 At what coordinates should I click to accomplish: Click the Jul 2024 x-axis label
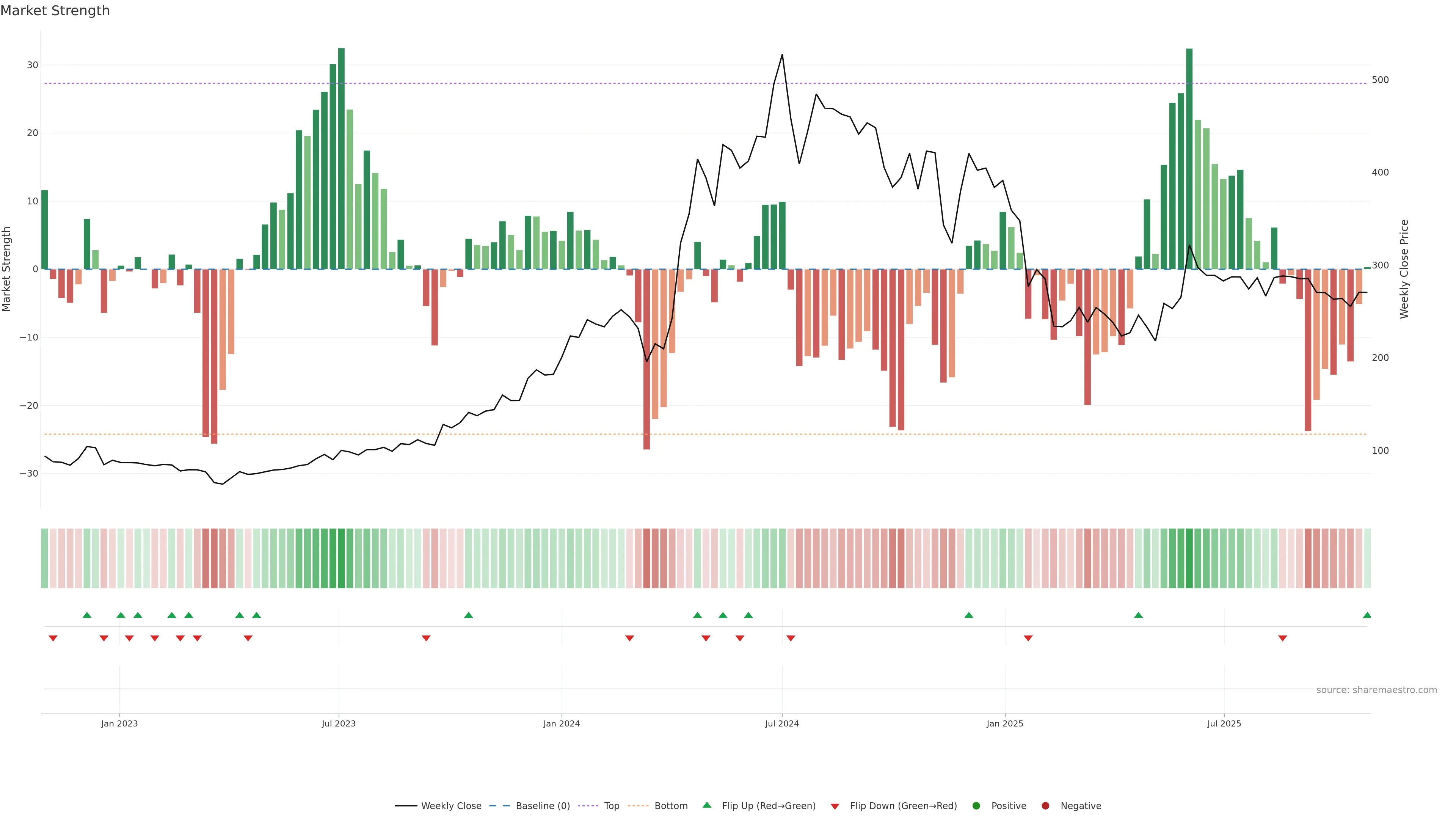782,723
